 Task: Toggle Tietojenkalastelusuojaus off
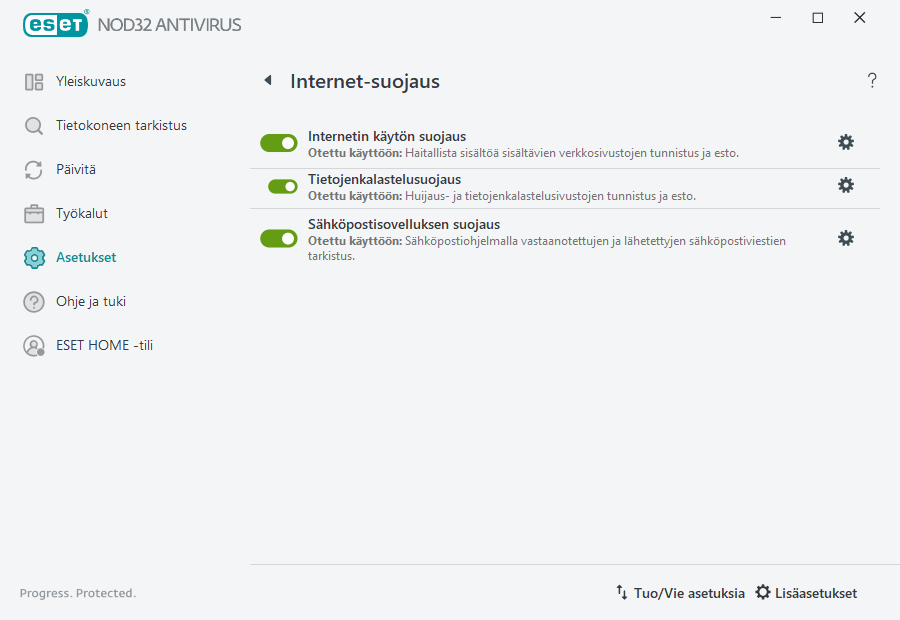279,185
